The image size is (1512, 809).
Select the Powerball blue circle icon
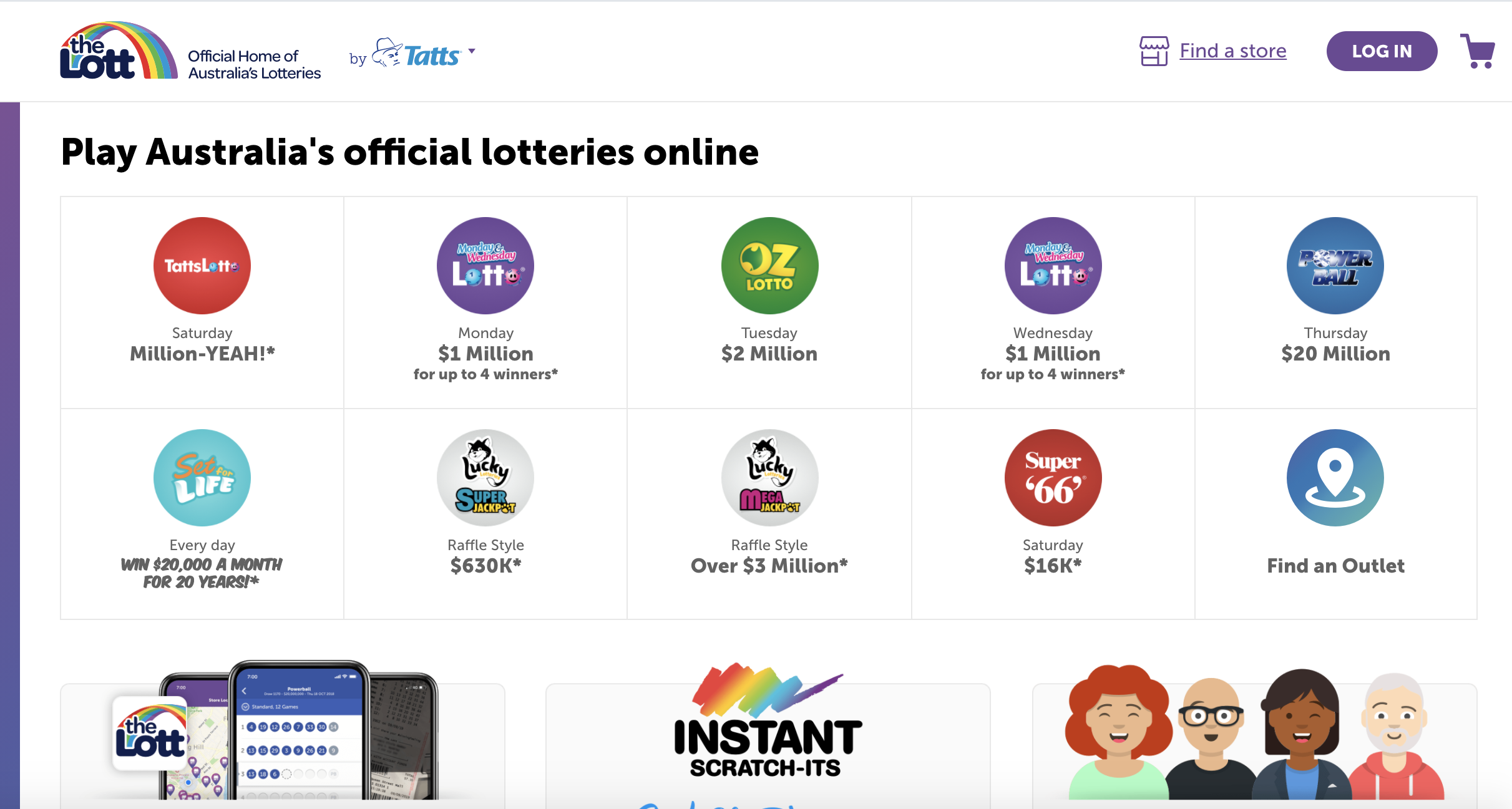(1335, 266)
